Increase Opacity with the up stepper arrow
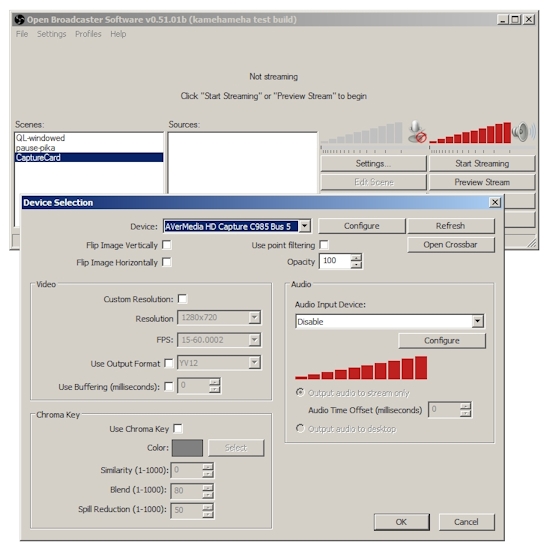This screenshot has height=552, width=550. pyautogui.click(x=356, y=257)
